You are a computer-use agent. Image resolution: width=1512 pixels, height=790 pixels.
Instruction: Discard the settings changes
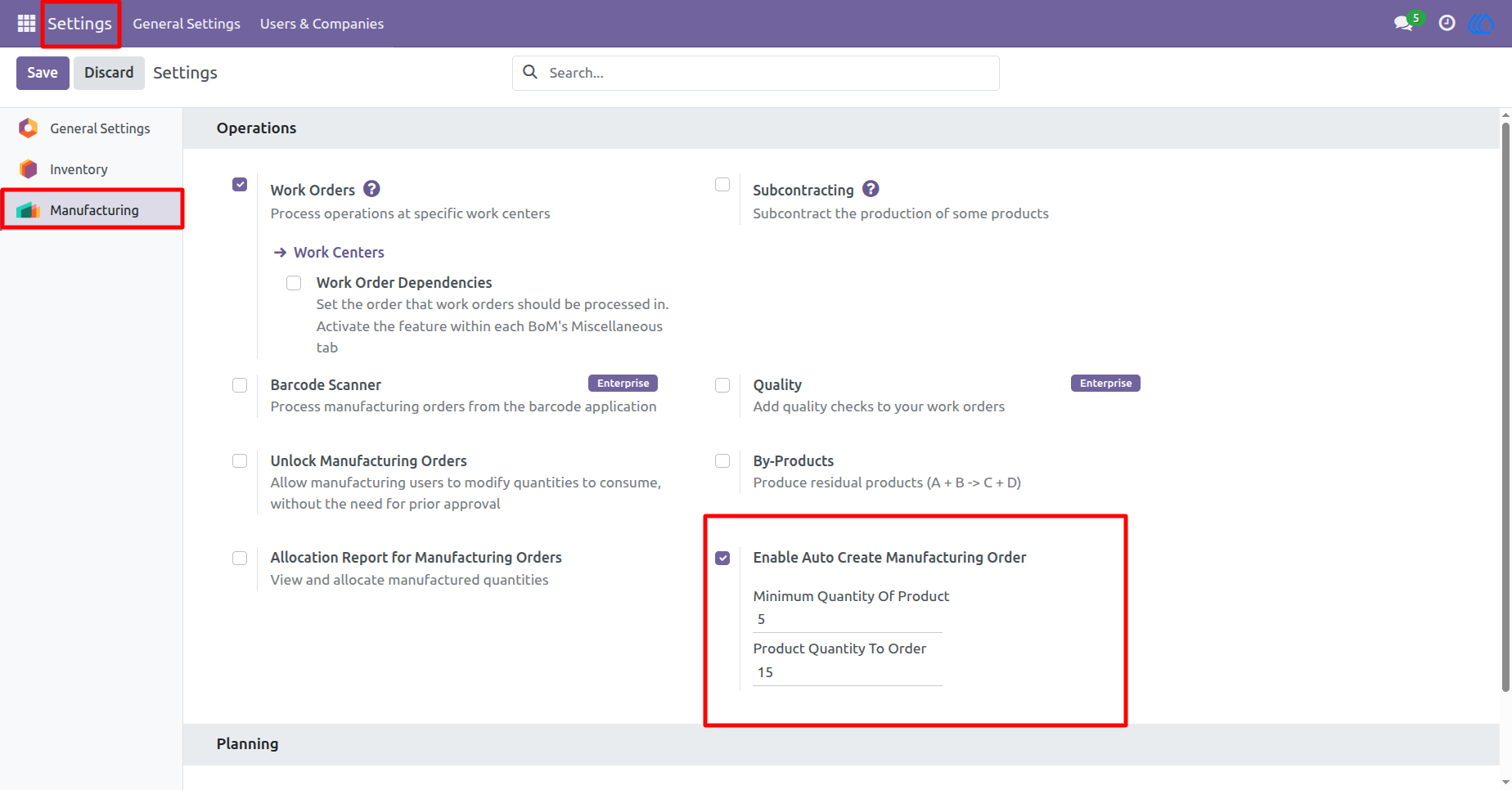click(109, 73)
